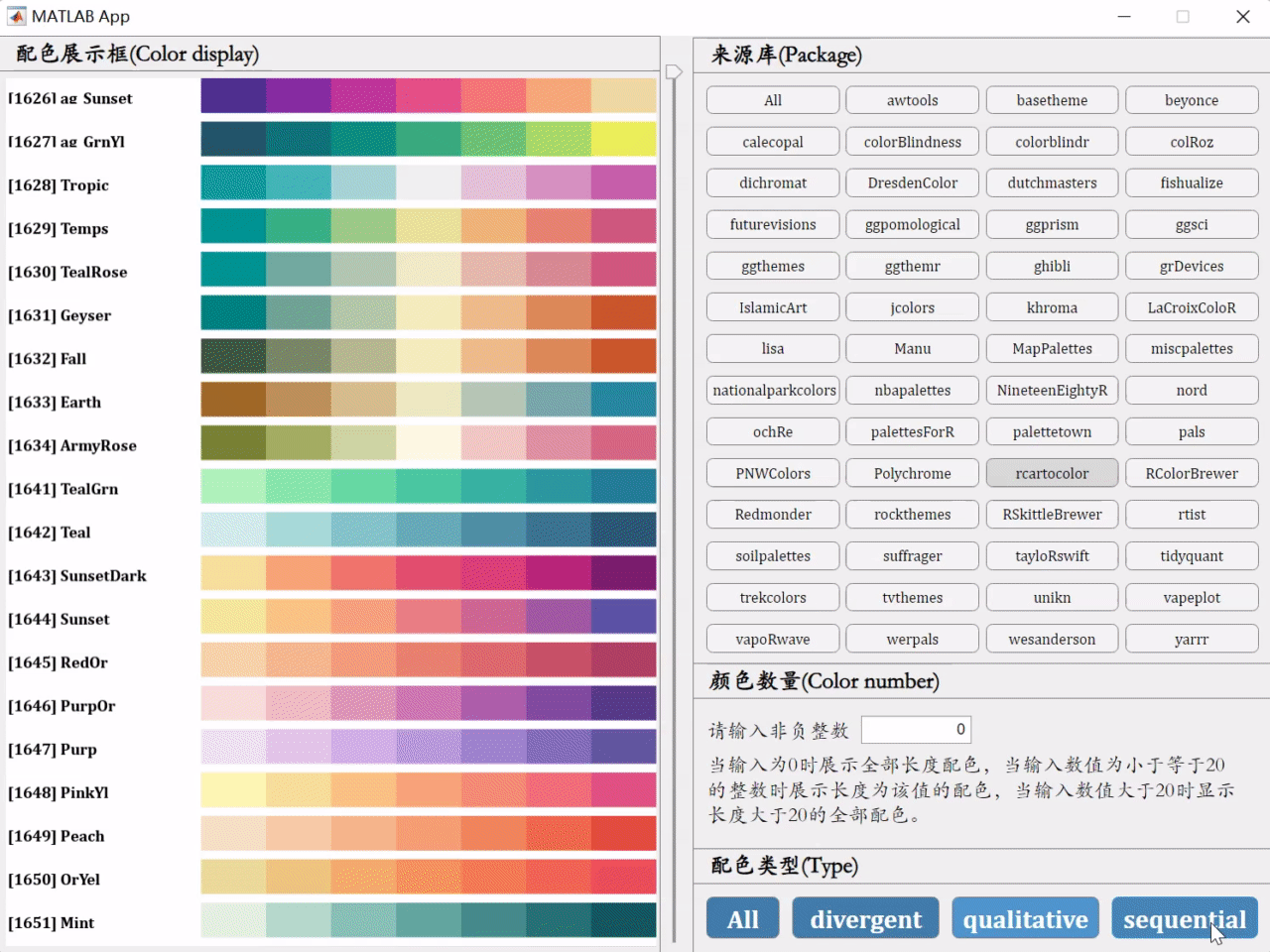Pick the NineteenEightyR package

[x=1052, y=391]
